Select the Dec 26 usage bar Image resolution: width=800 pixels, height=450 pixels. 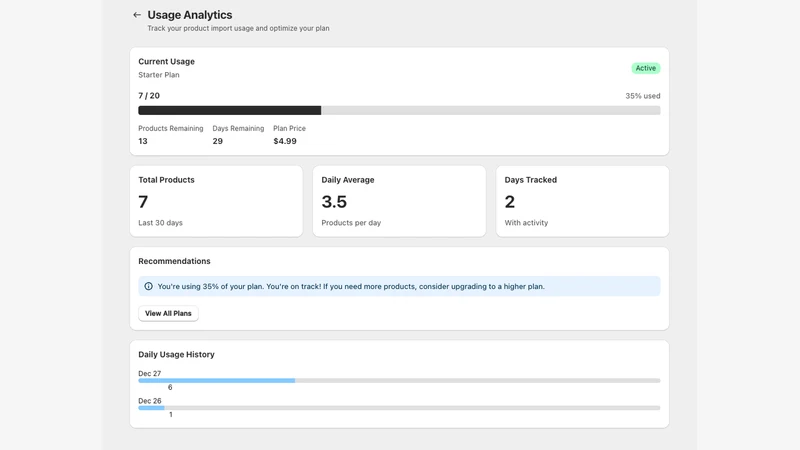pyautogui.click(x=399, y=408)
